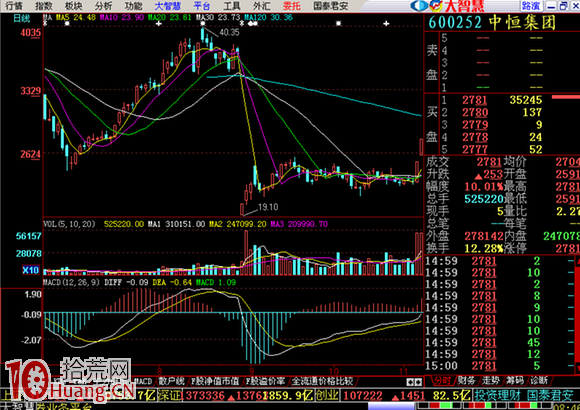The width and height of the screenshot is (580, 410).
Task: Click the VOL(5,10,20) indicator label
Action: click(x=69, y=224)
